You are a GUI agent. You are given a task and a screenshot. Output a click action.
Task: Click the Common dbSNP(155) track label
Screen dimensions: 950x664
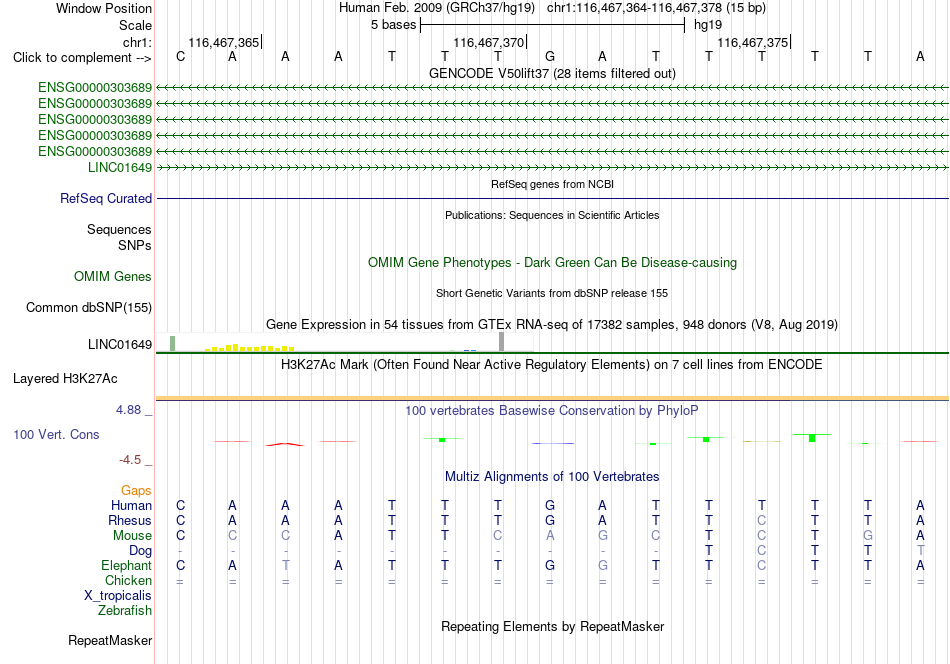tap(89, 307)
